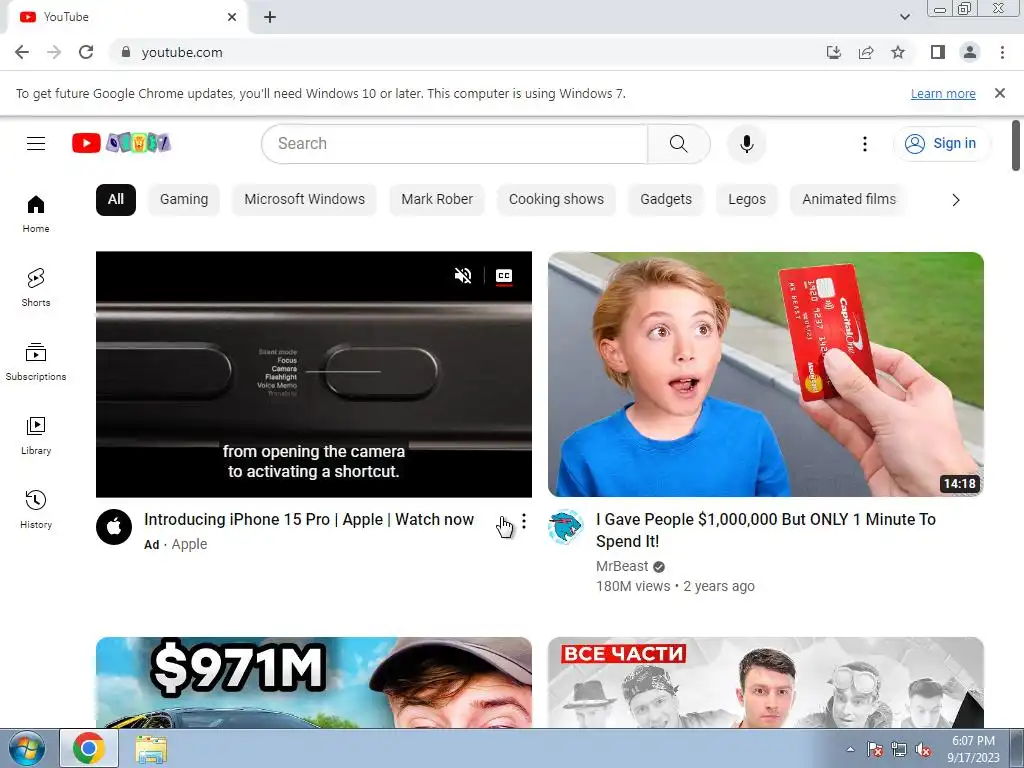Open the Chrome three-dot menu

point(1002,52)
